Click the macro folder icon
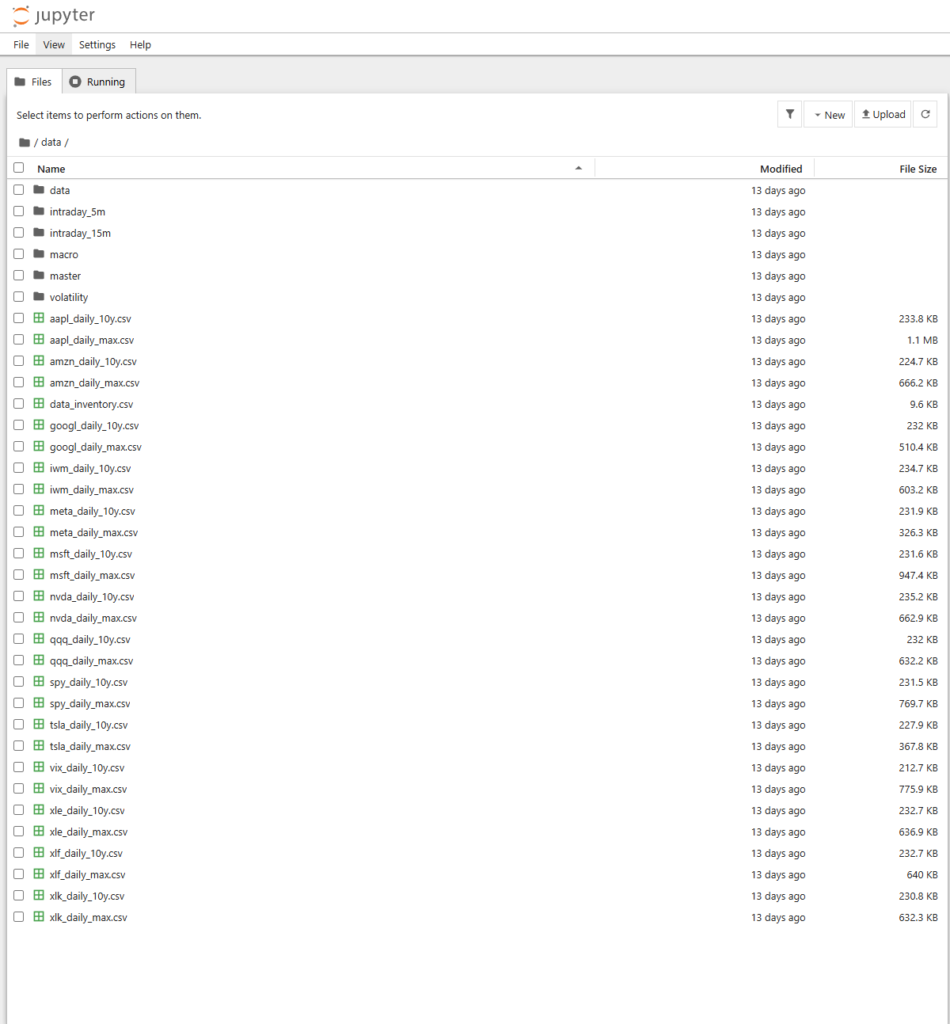This screenshot has width=950, height=1024. pyautogui.click(x=39, y=253)
